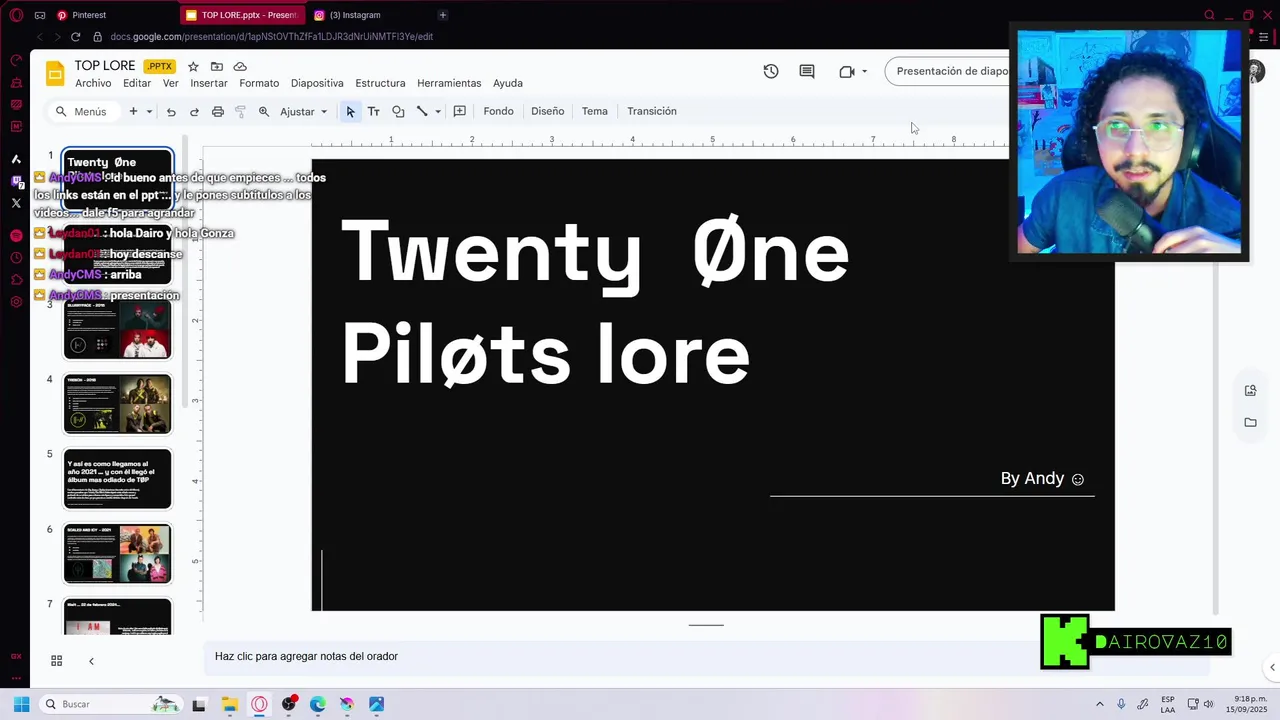Click the By Andy subtitle text

click(1042, 478)
